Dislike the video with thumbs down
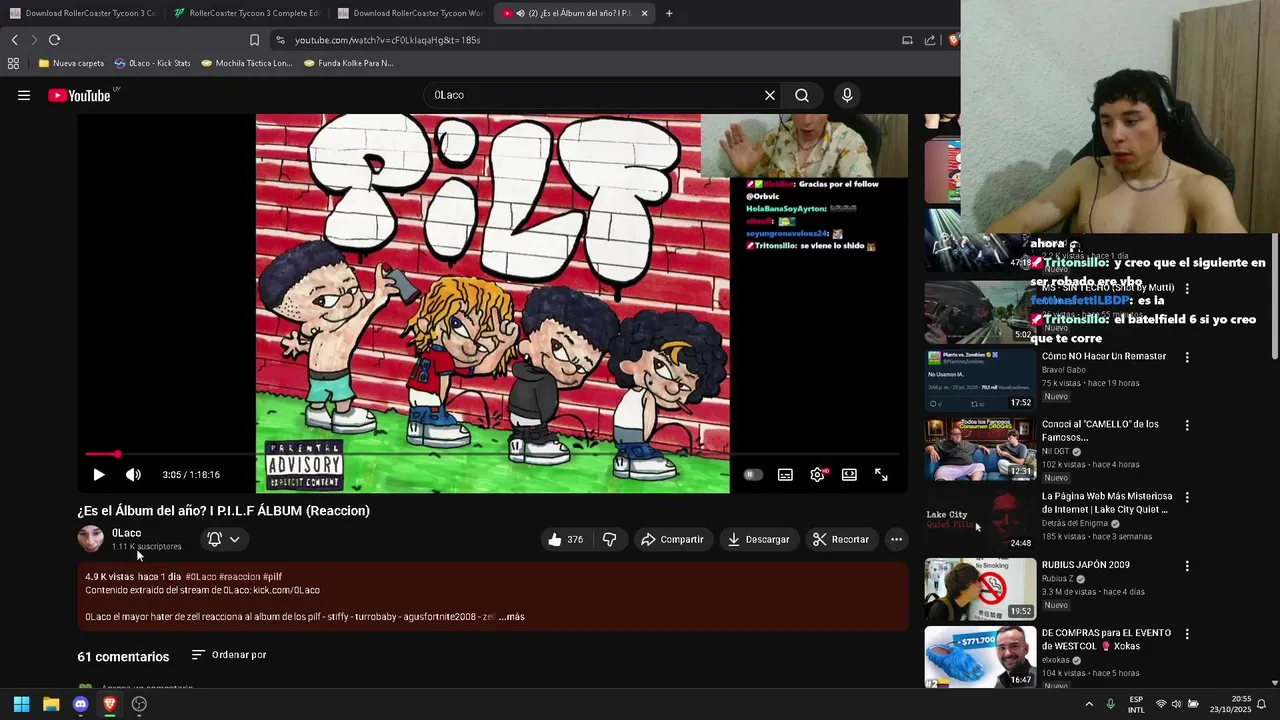This screenshot has height=720, width=1280. click(609, 539)
